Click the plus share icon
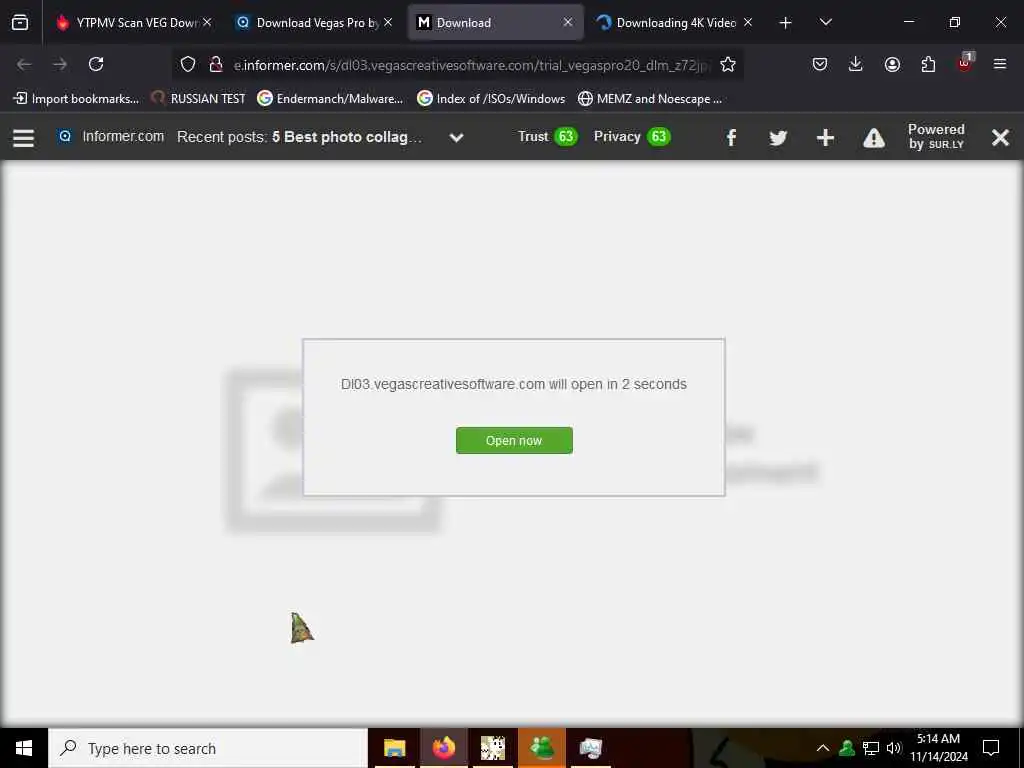Image resolution: width=1024 pixels, height=768 pixels. point(825,137)
